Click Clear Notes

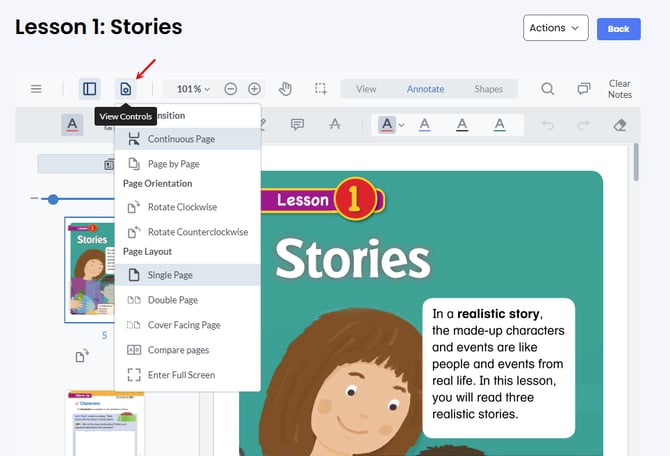[619, 89]
